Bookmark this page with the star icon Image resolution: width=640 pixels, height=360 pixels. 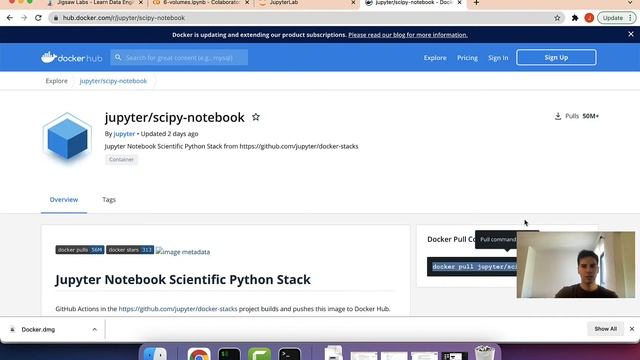557,18
